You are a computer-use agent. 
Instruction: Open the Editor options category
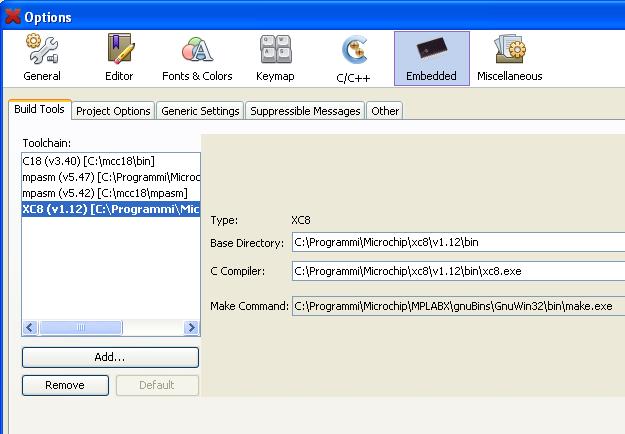(x=119, y=58)
